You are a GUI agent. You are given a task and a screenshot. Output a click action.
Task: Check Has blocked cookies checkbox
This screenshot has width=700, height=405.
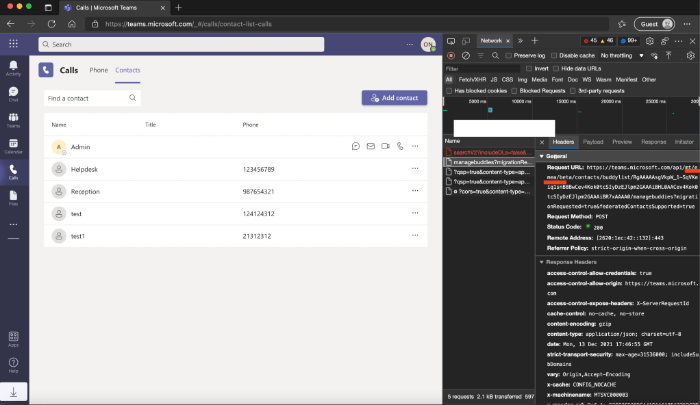[449, 91]
